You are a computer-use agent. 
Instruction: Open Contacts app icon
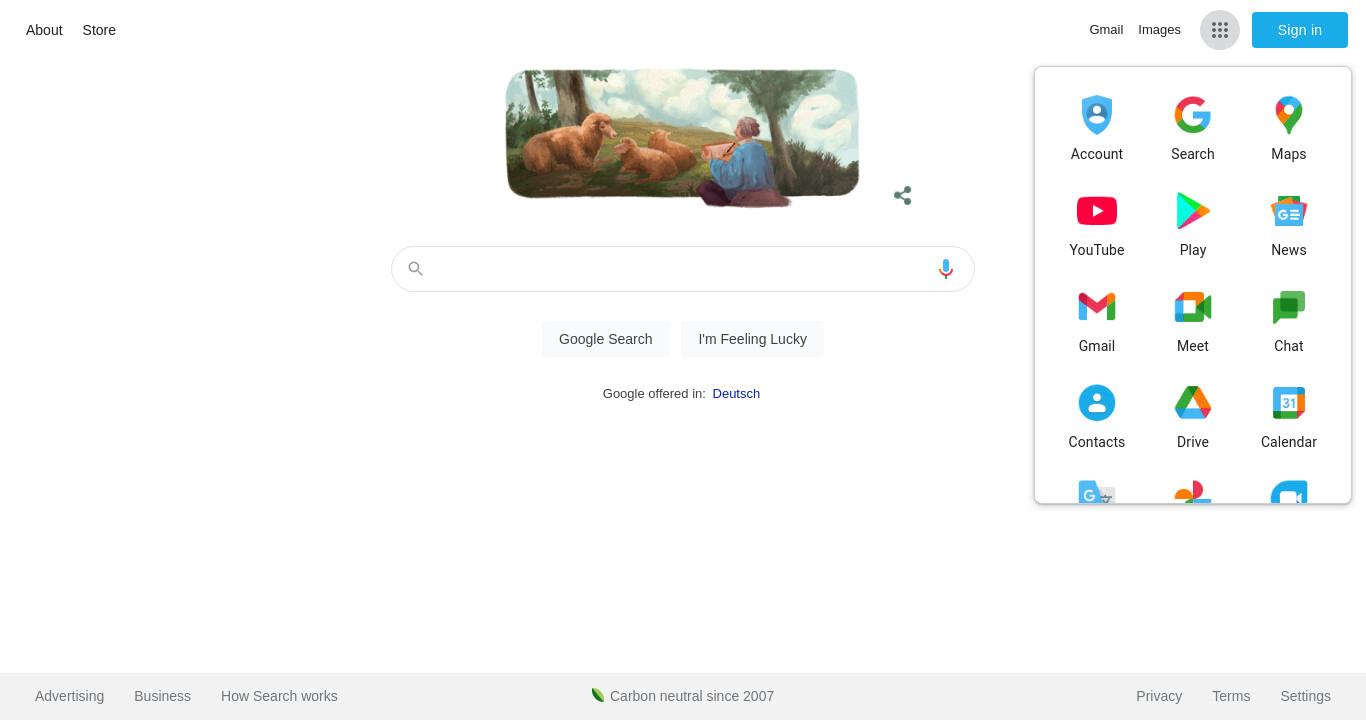point(1097,416)
